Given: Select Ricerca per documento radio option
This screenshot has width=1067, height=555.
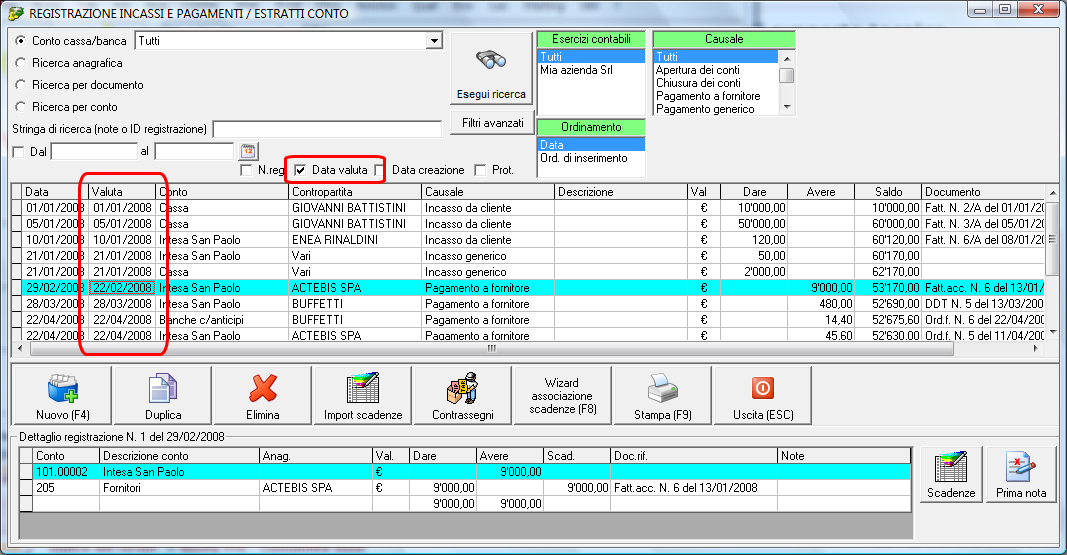Looking at the screenshot, I should (20, 85).
